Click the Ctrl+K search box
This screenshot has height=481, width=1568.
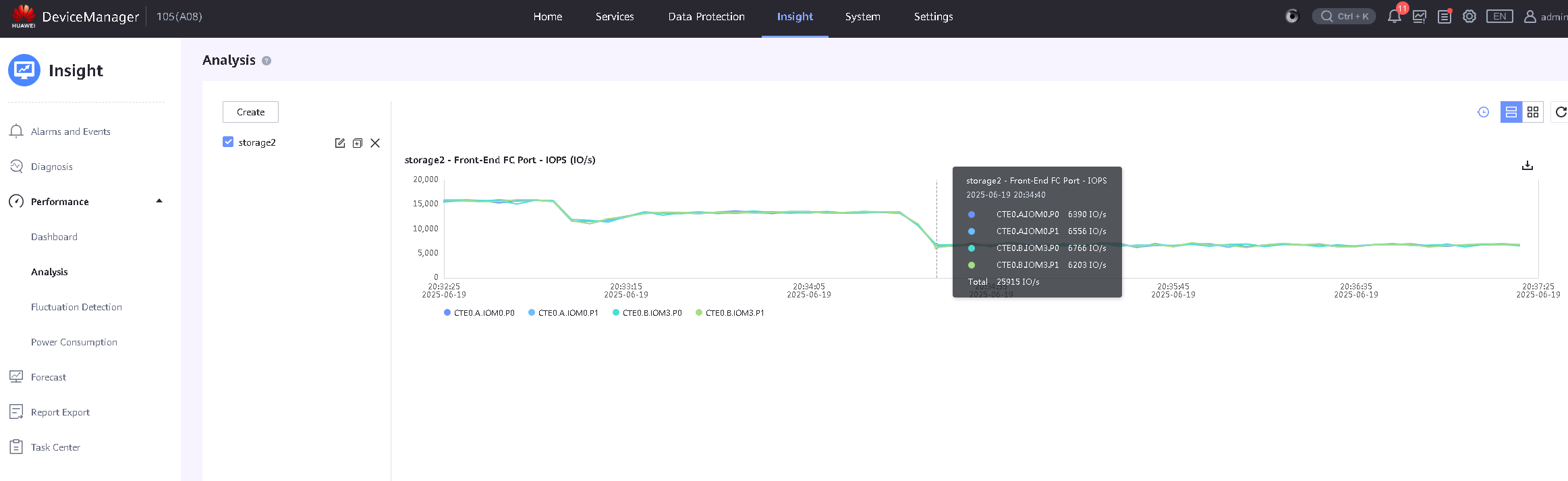click(x=1344, y=16)
